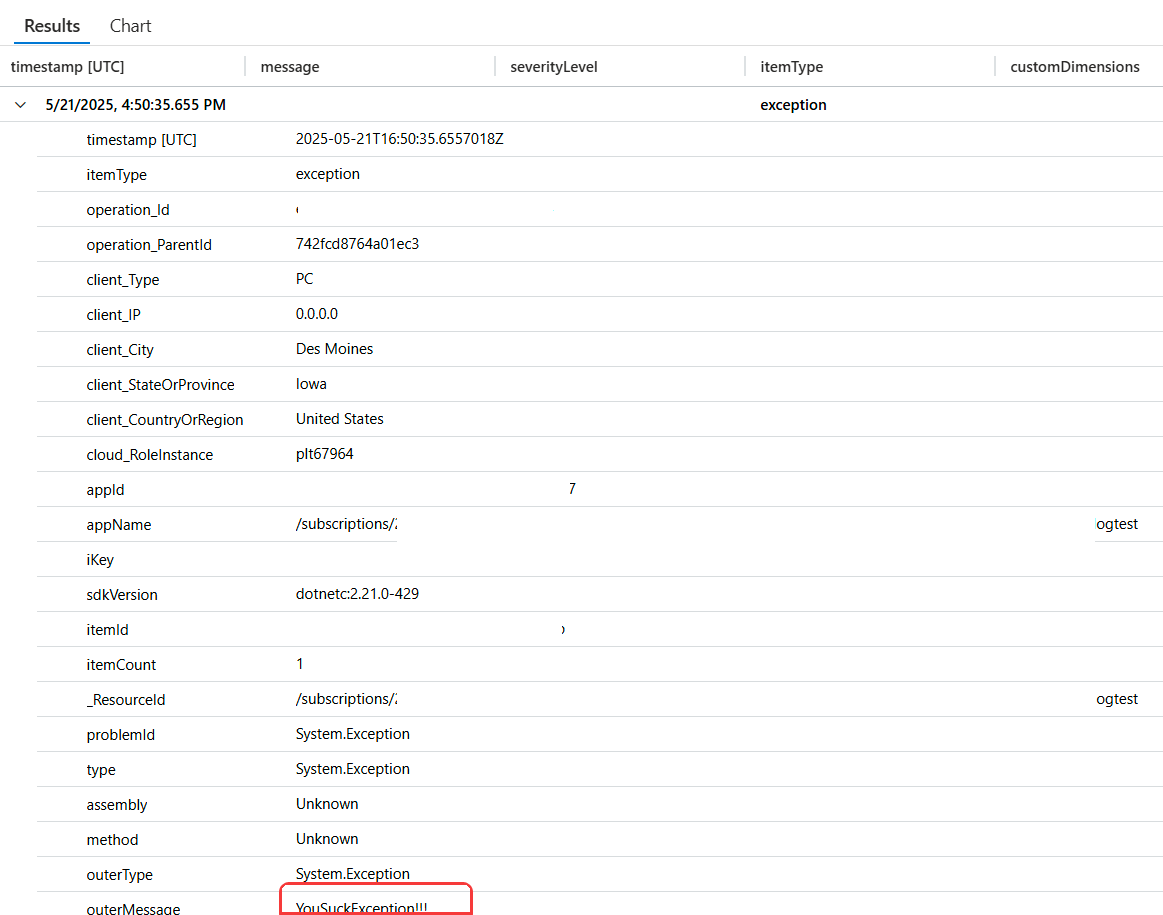This screenshot has width=1163, height=915.
Task: Click the severityLevel column header
Action: click(x=554, y=67)
